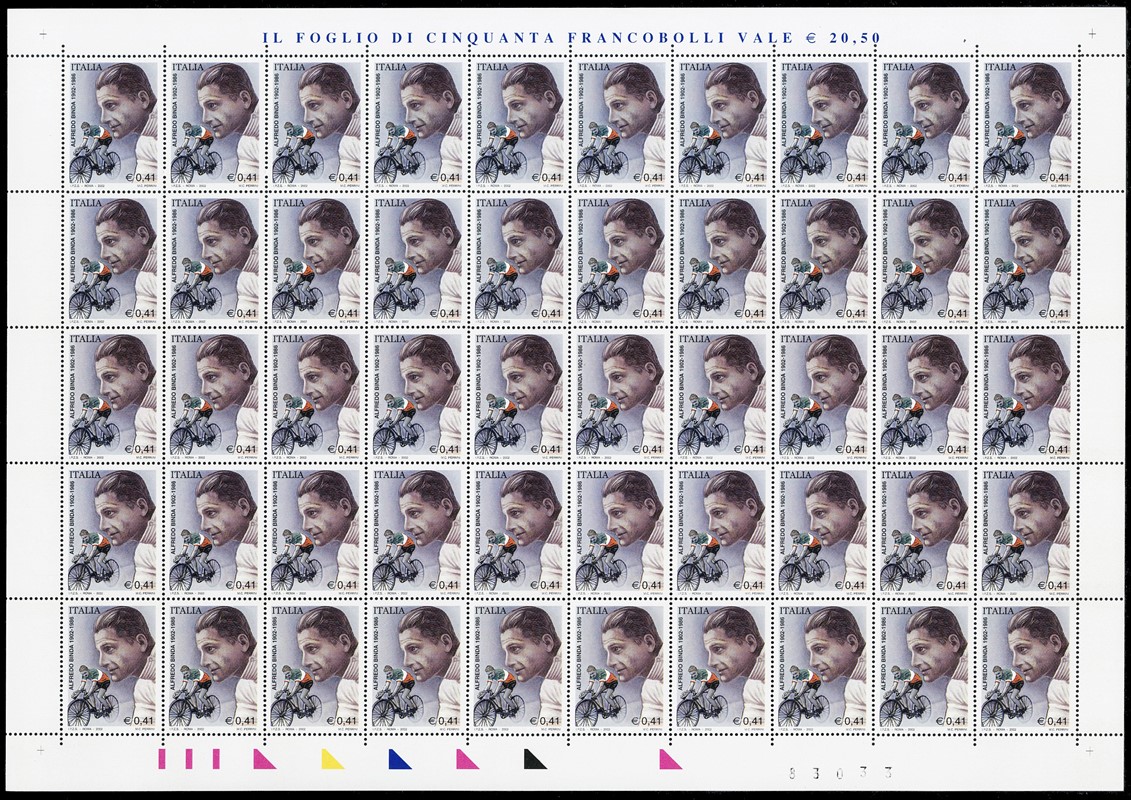The height and width of the screenshot is (800, 1131).
Task: Select the stamp in bottom-left corner
Action: pos(111,665)
